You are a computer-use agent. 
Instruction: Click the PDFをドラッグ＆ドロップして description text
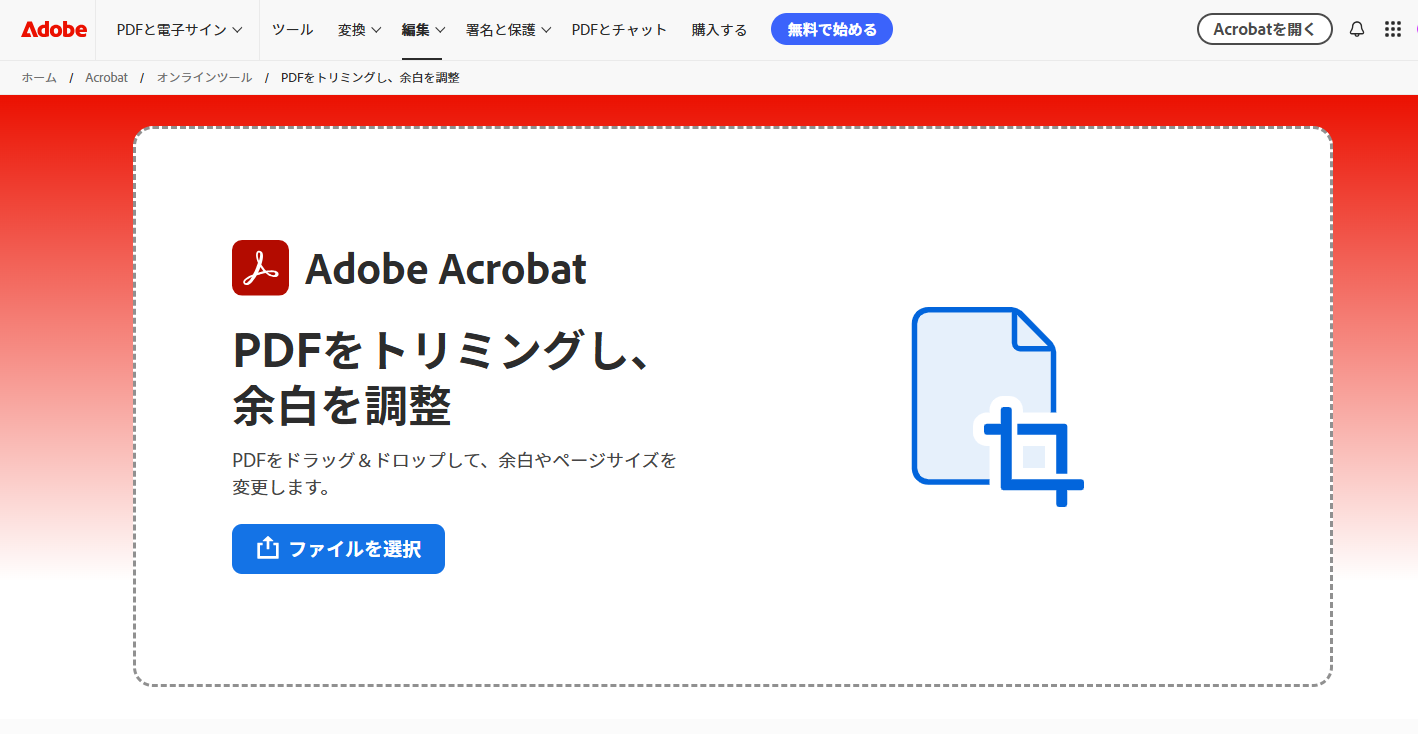pyautogui.click(x=454, y=474)
